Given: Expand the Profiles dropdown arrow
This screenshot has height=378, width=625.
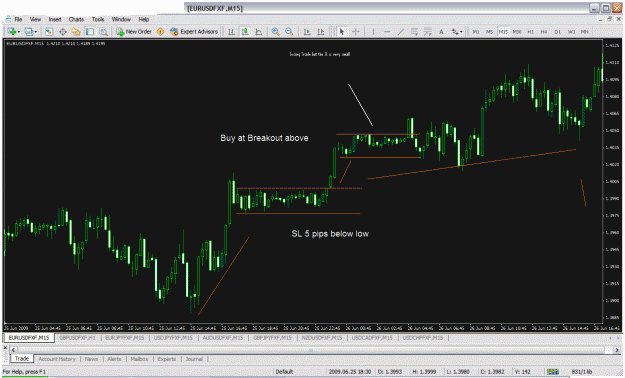Looking at the screenshot, I should [35, 32].
